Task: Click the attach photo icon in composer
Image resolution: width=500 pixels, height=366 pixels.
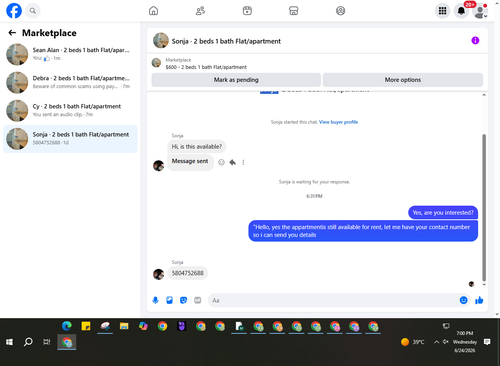Action: 169,300
